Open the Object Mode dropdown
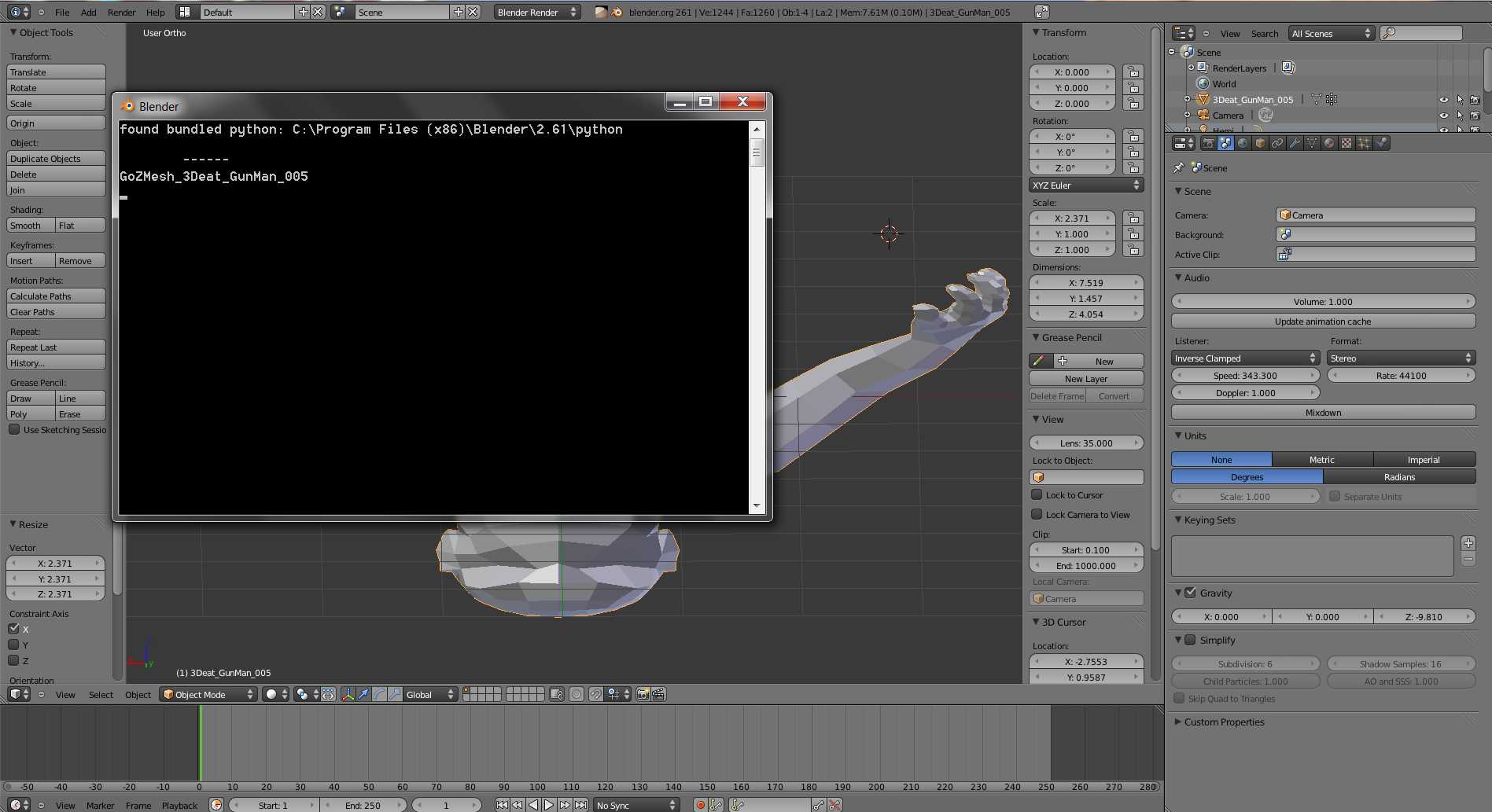 [208, 694]
